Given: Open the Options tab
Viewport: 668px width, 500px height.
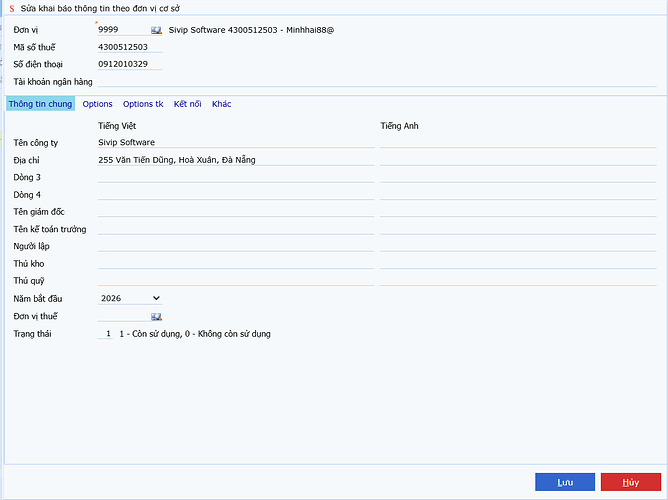Looking at the screenshot, I should [x=98, y=104].
